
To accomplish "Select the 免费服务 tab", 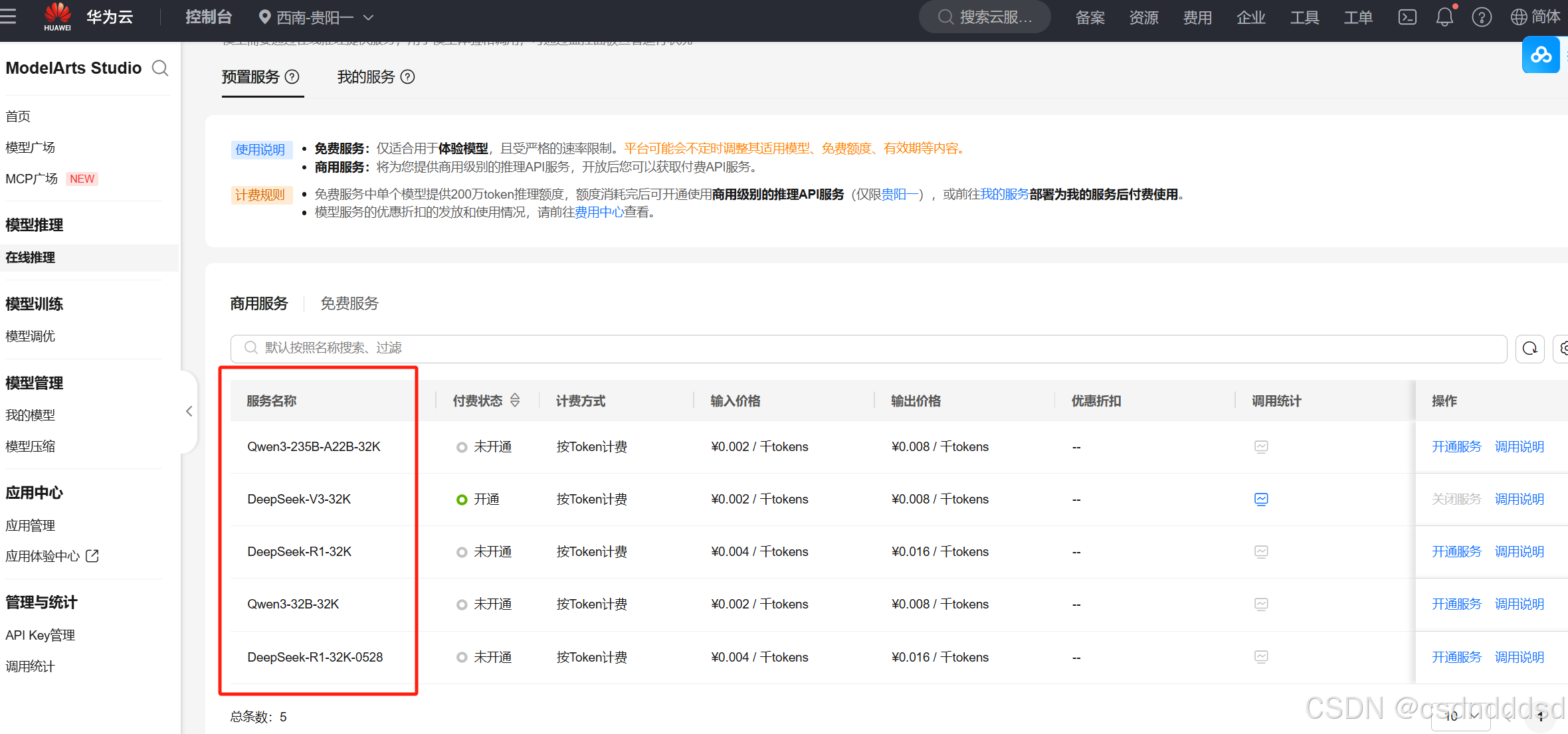I will coord(349,304).
